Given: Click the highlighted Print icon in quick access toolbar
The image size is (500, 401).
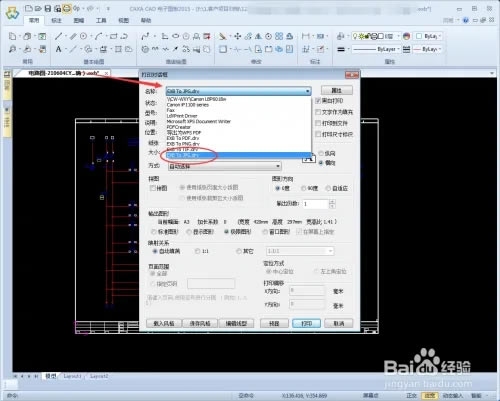Looking at the screenshot, I should (67, 8).
